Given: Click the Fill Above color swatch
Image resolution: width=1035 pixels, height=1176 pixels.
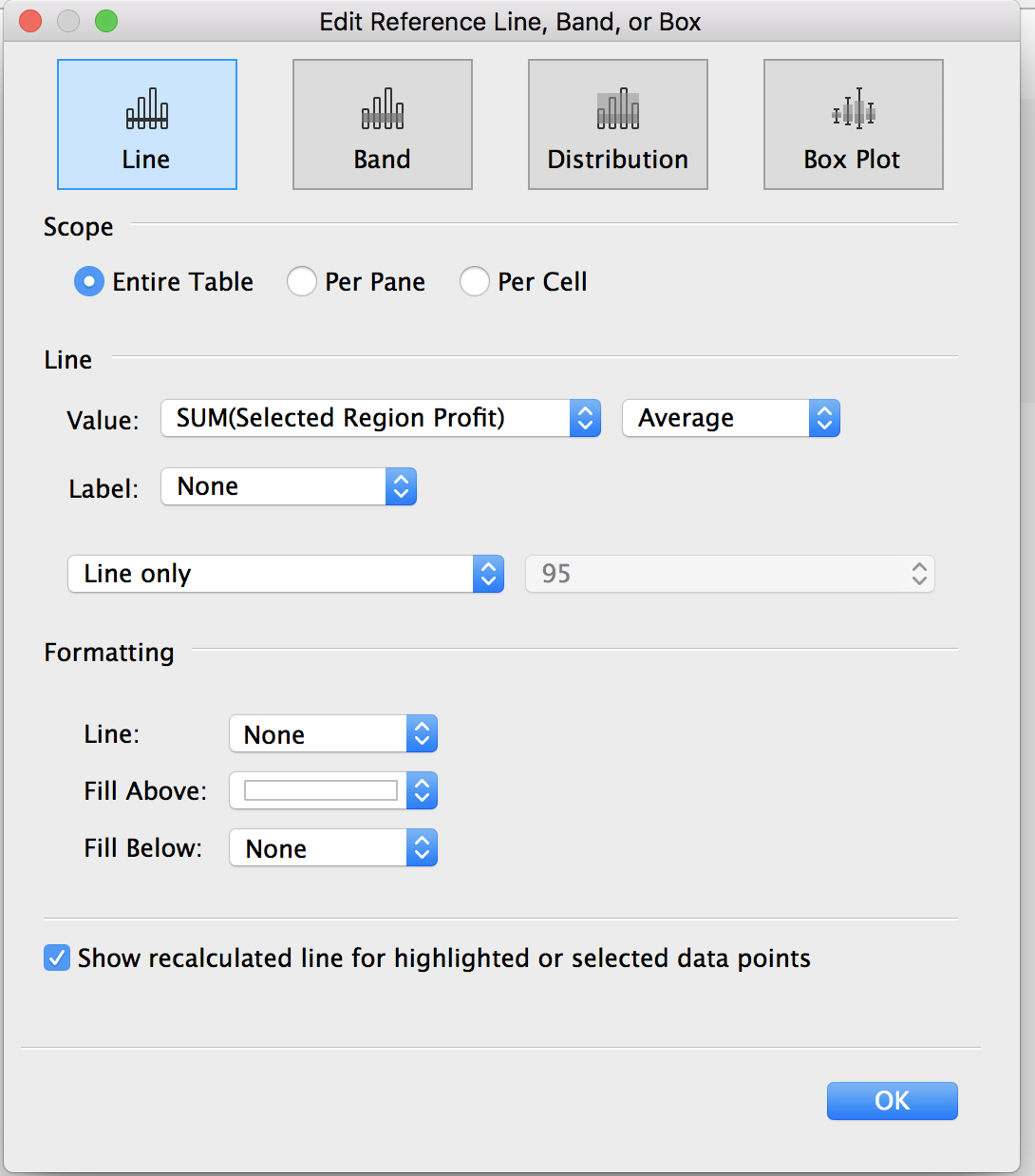Looking at the screenshot, I should 321,790.
